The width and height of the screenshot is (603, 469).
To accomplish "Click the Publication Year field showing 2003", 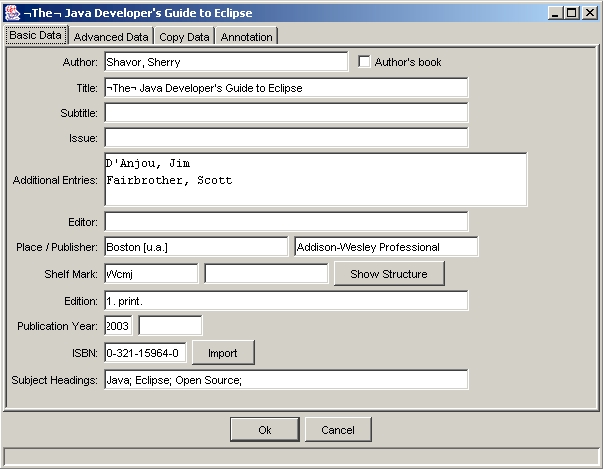I will [x=118, y=326].
